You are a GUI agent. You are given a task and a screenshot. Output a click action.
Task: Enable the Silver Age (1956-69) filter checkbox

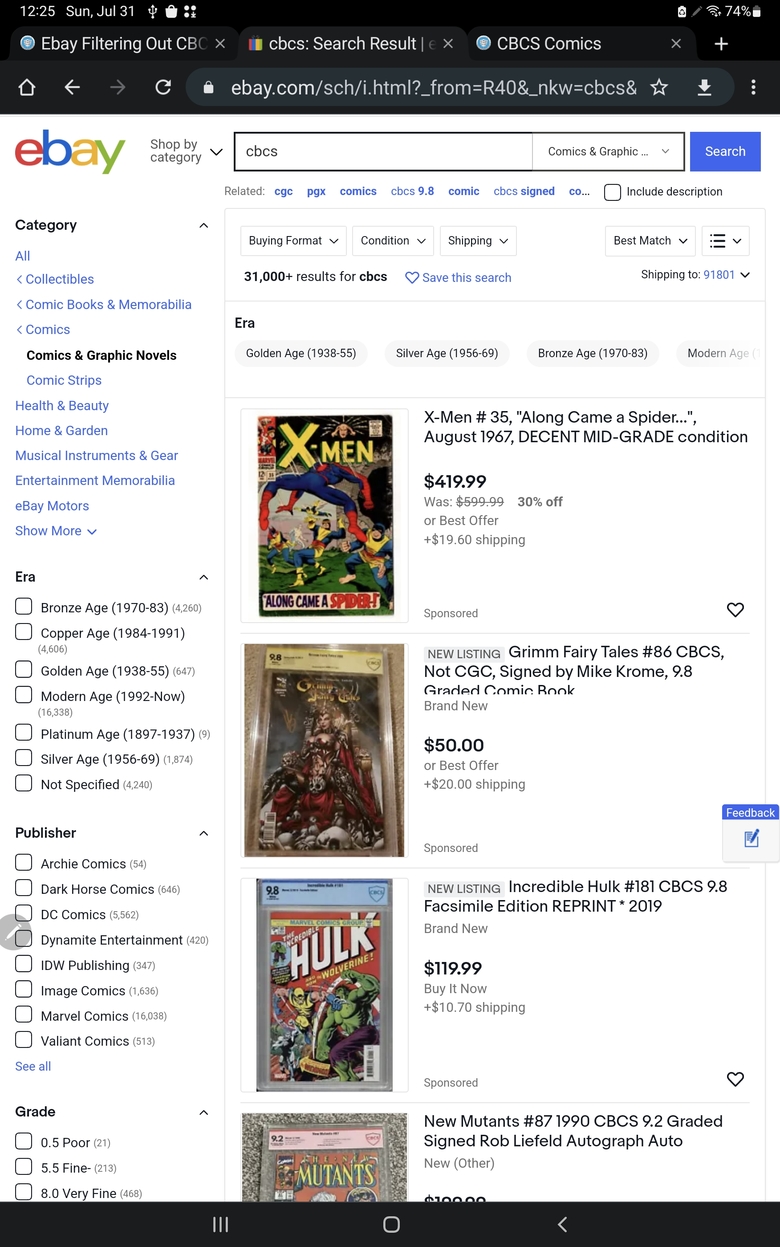pyautogui.click(x=24, y=759)
